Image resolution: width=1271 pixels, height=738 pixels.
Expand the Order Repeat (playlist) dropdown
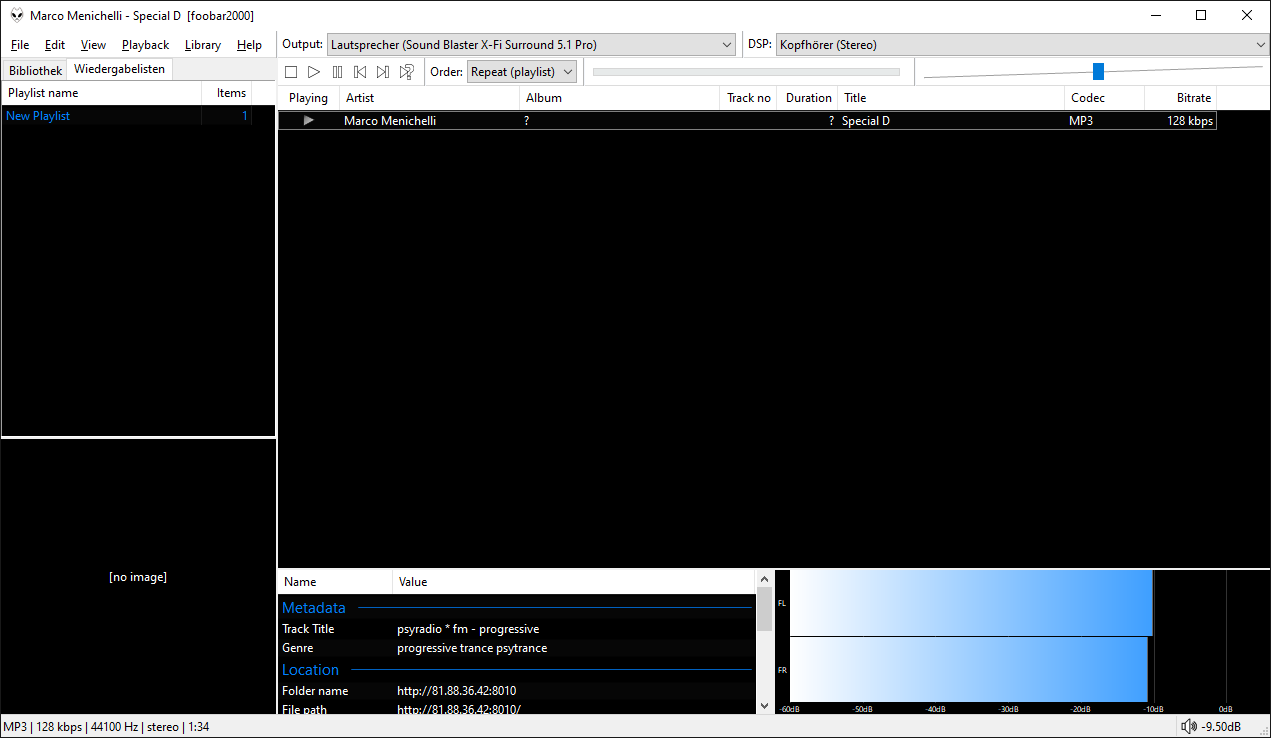click(522, 72)
